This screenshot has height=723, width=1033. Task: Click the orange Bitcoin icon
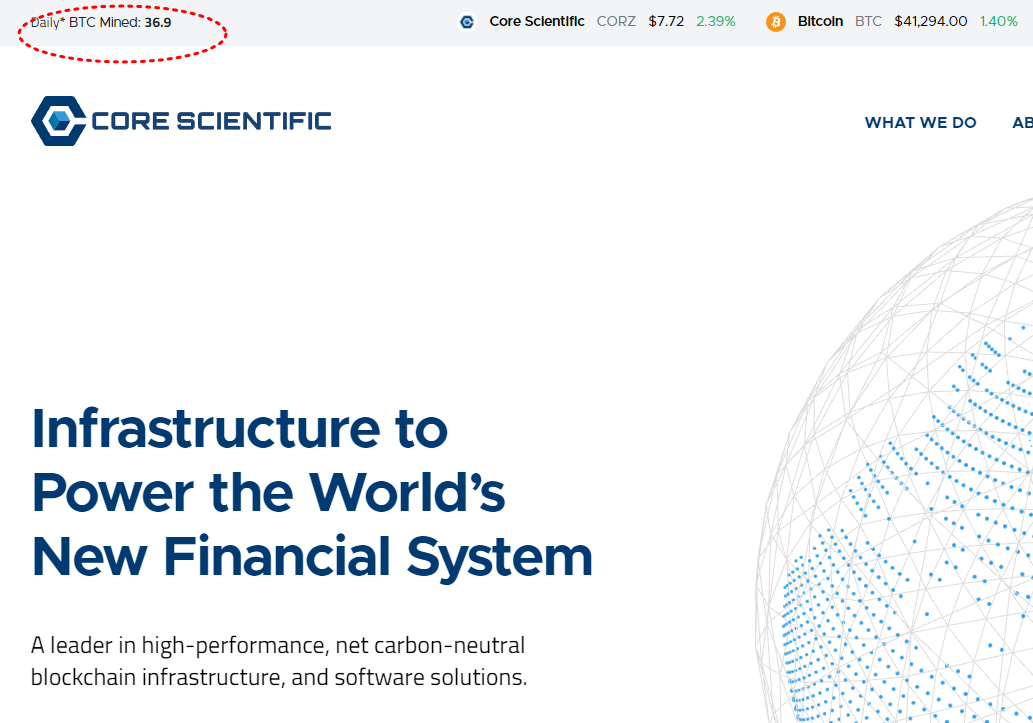[775, 22]
